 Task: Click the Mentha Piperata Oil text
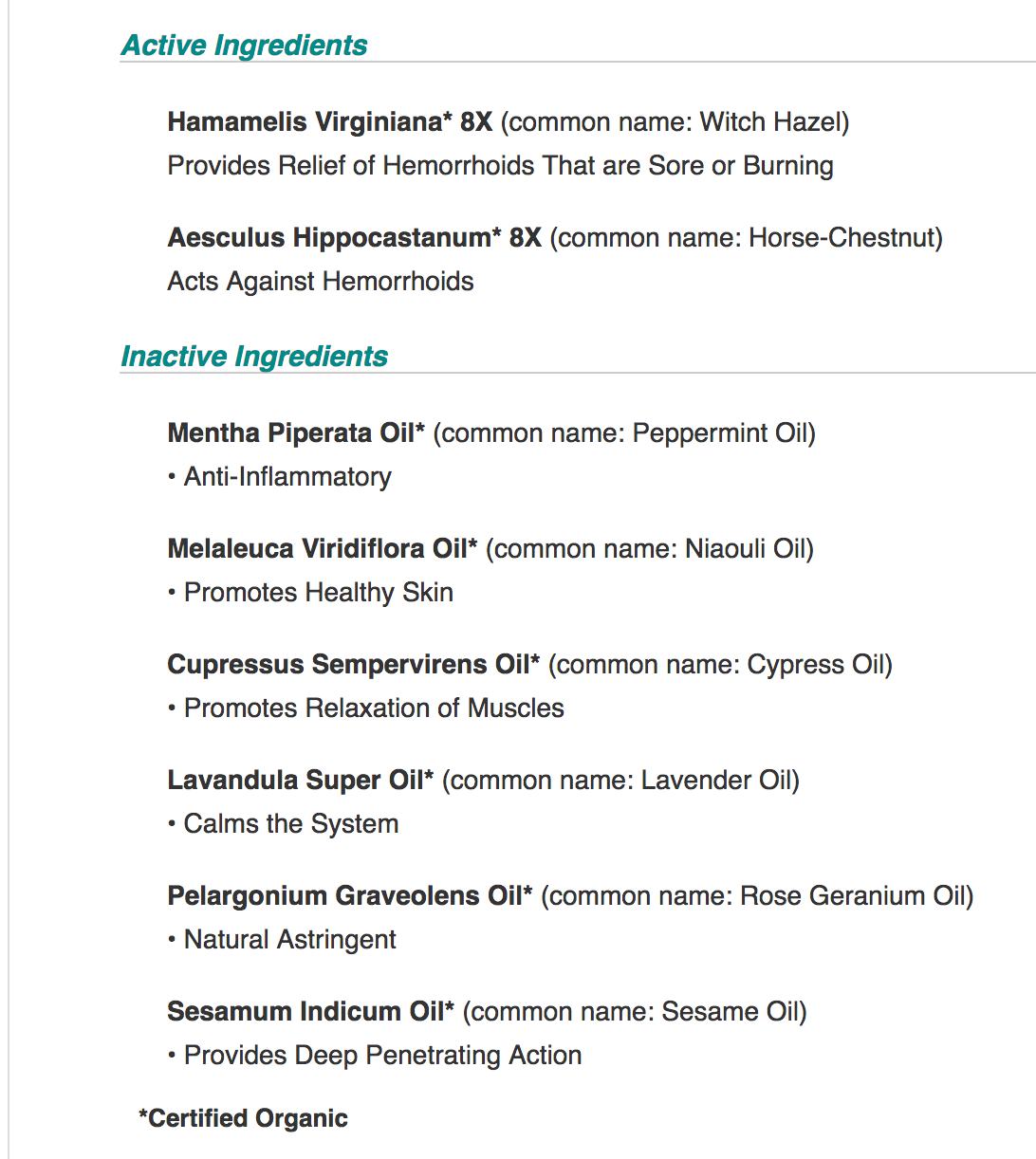click(x=296, y=433)
